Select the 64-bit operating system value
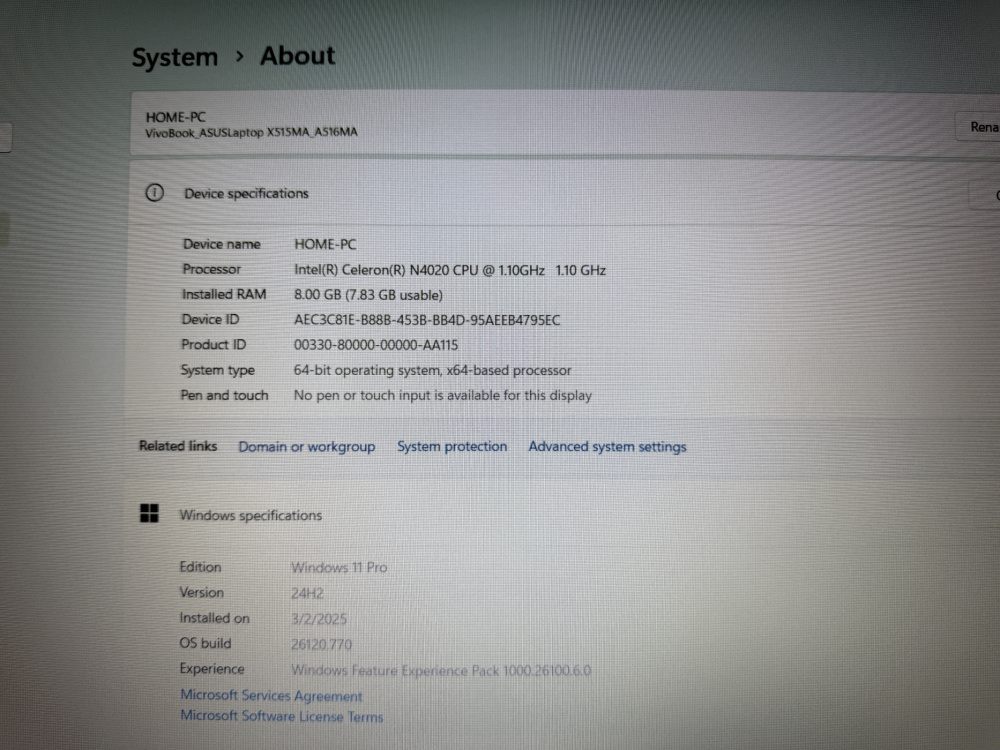This screenshot has width=1000, height=750. point(432,371)
